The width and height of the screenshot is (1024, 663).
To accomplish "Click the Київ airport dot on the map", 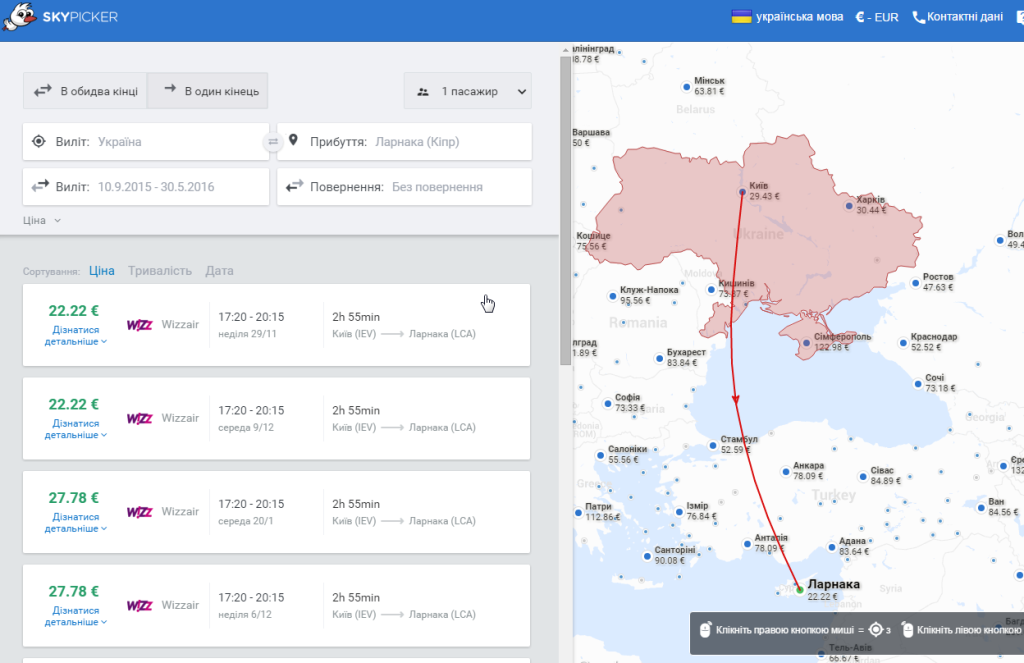I will (742, 192).
